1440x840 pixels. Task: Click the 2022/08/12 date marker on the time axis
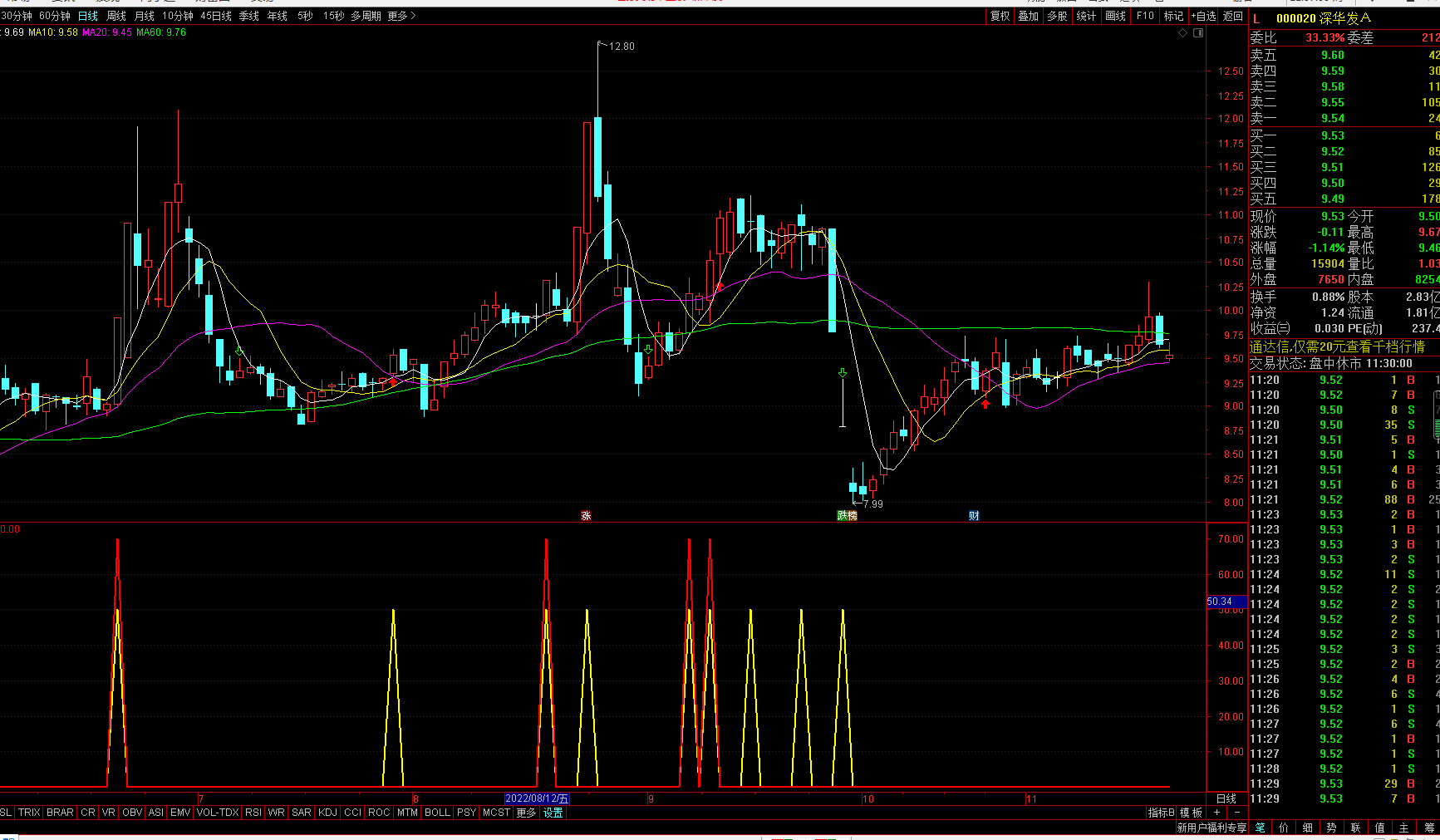point(538,798)
